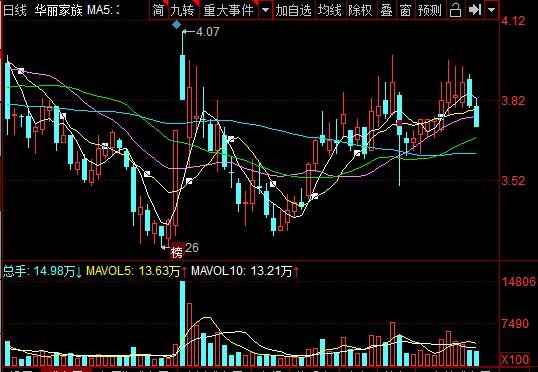538x372 pixels.
Task: Click the 预测 forecast button
Action: (430, 10)
